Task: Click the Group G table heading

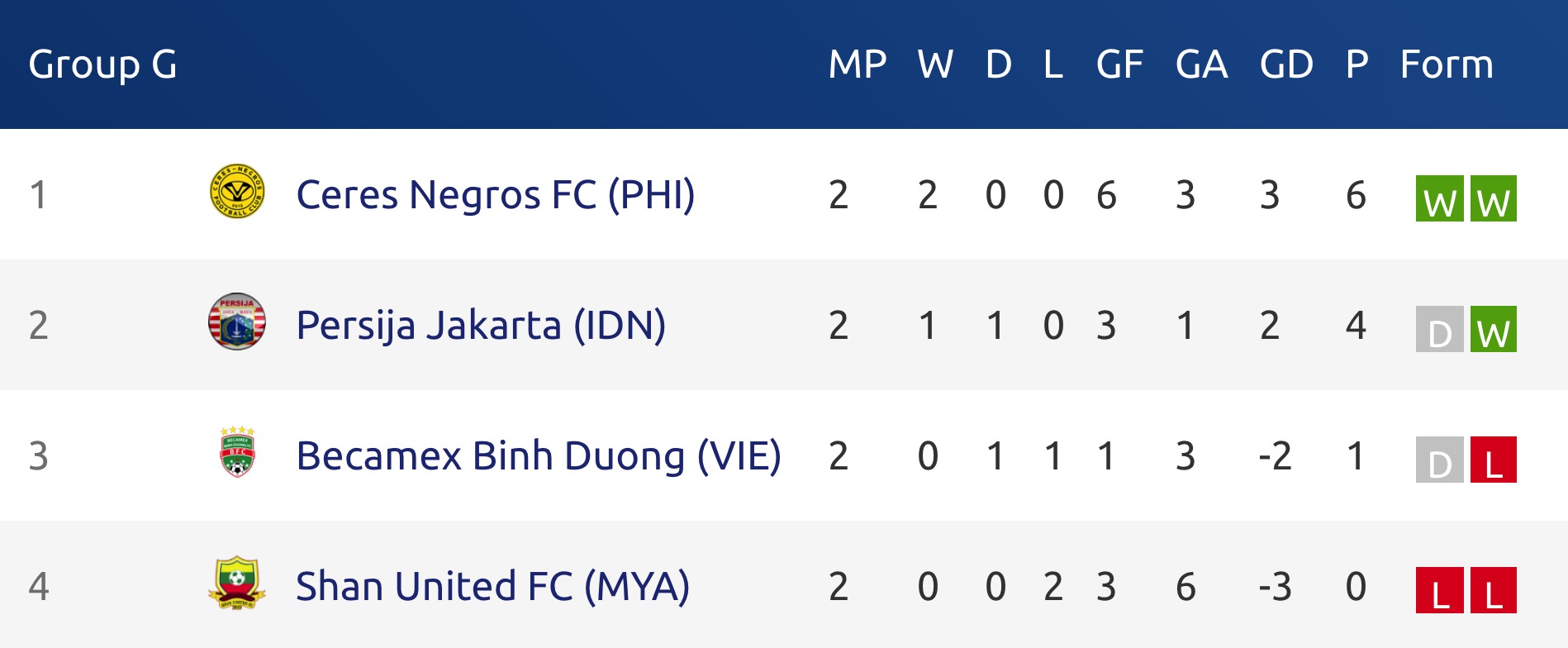Action: (x=103, y=64)
